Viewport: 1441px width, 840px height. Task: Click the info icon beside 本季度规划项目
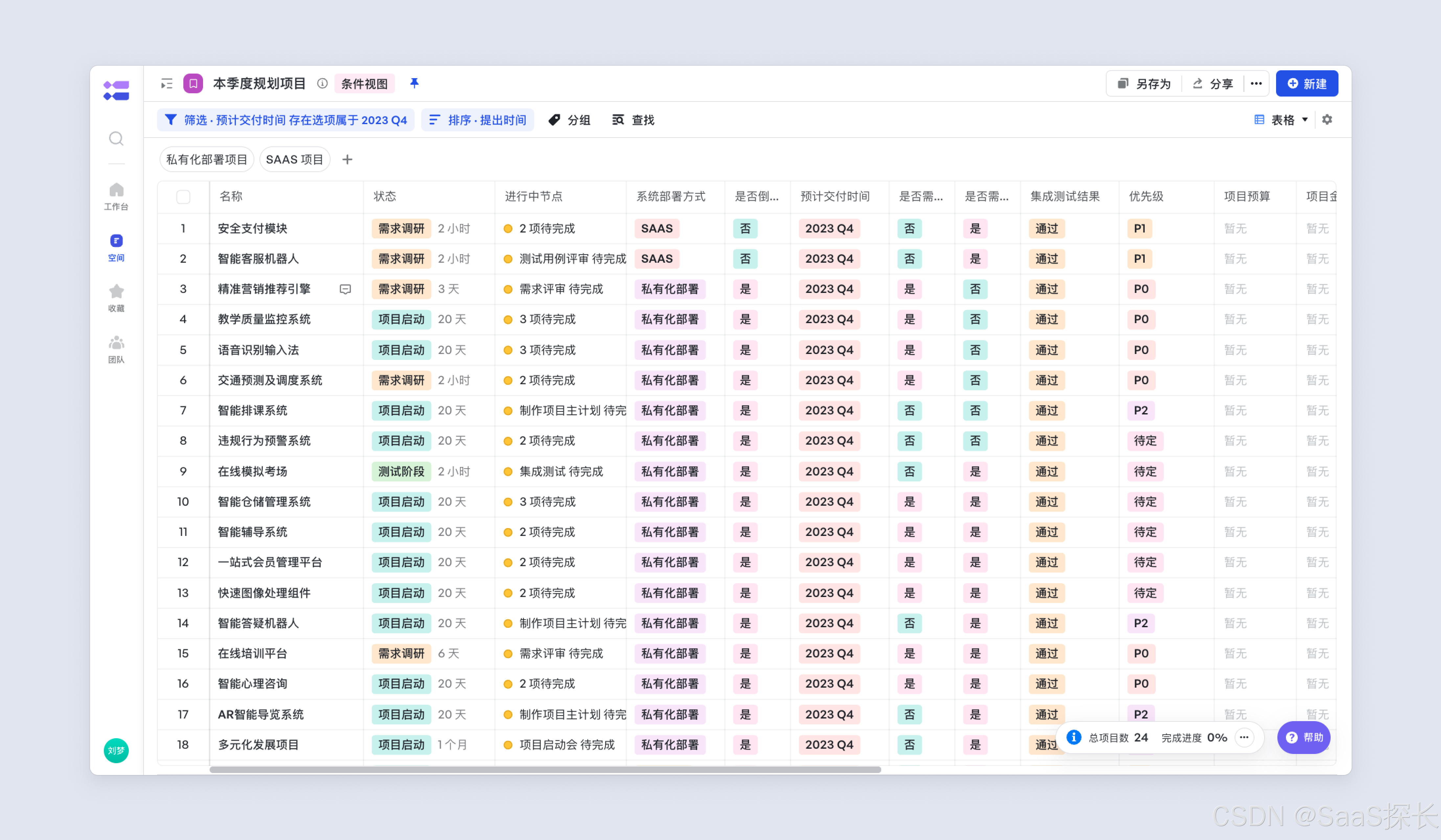(323, 83)
